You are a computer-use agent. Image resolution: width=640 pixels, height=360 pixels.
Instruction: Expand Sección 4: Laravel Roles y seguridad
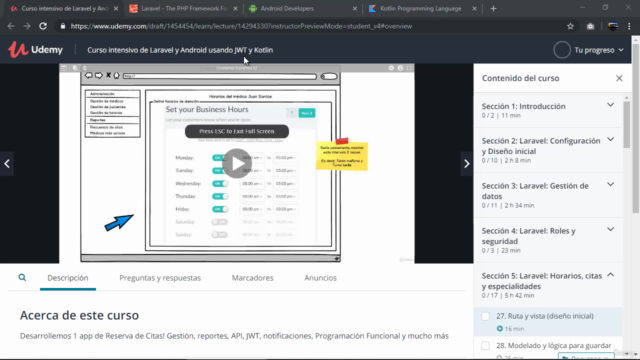point(610,229)
